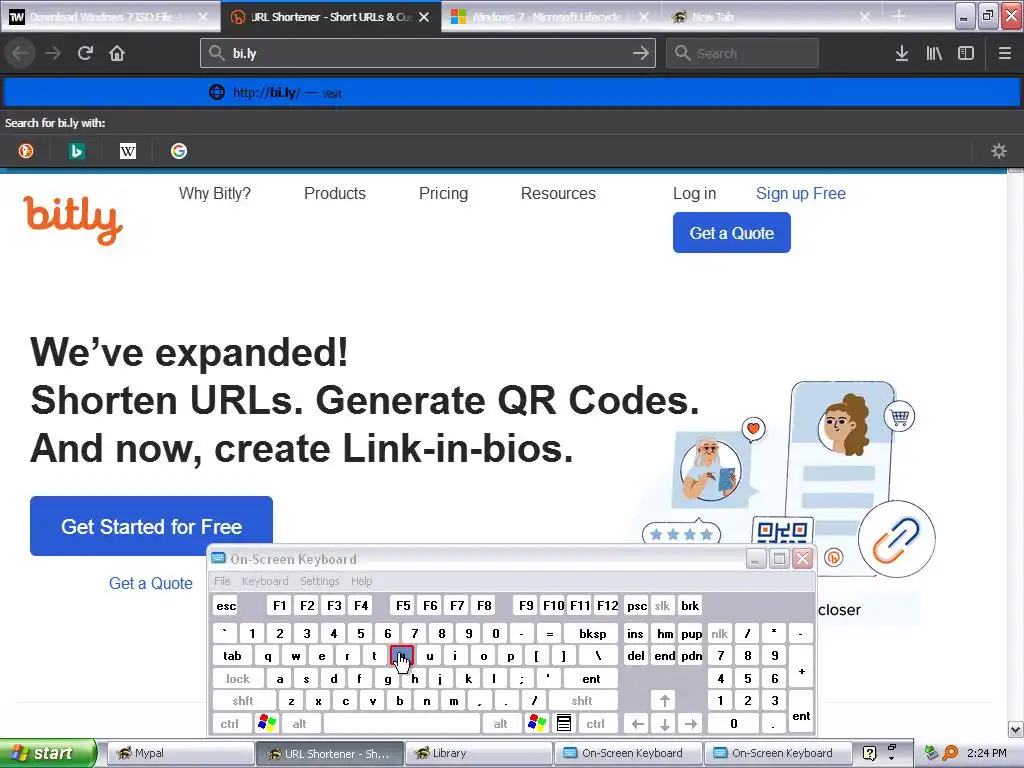Visit the http://bi.ly/ suggestion
The width and height of the screenshot is (1024, 768).
[512, 93]
